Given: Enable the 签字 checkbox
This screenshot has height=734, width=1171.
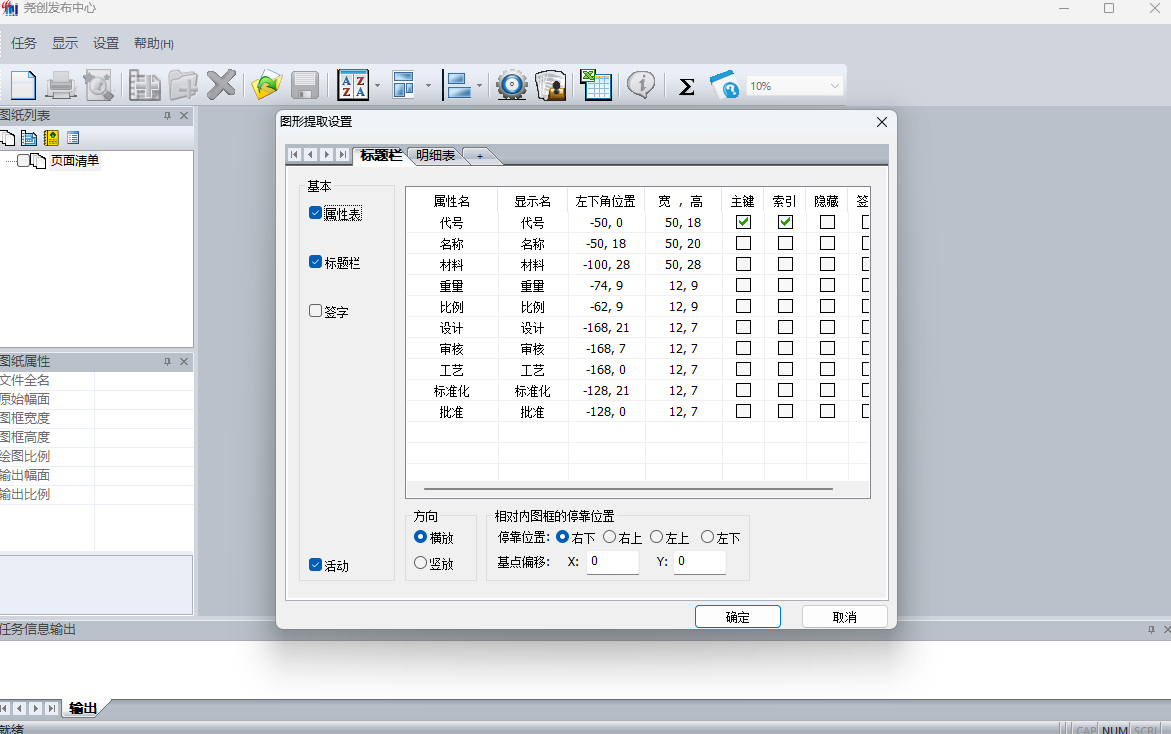Looking at the screenshot, I should [x=315, y=311].
